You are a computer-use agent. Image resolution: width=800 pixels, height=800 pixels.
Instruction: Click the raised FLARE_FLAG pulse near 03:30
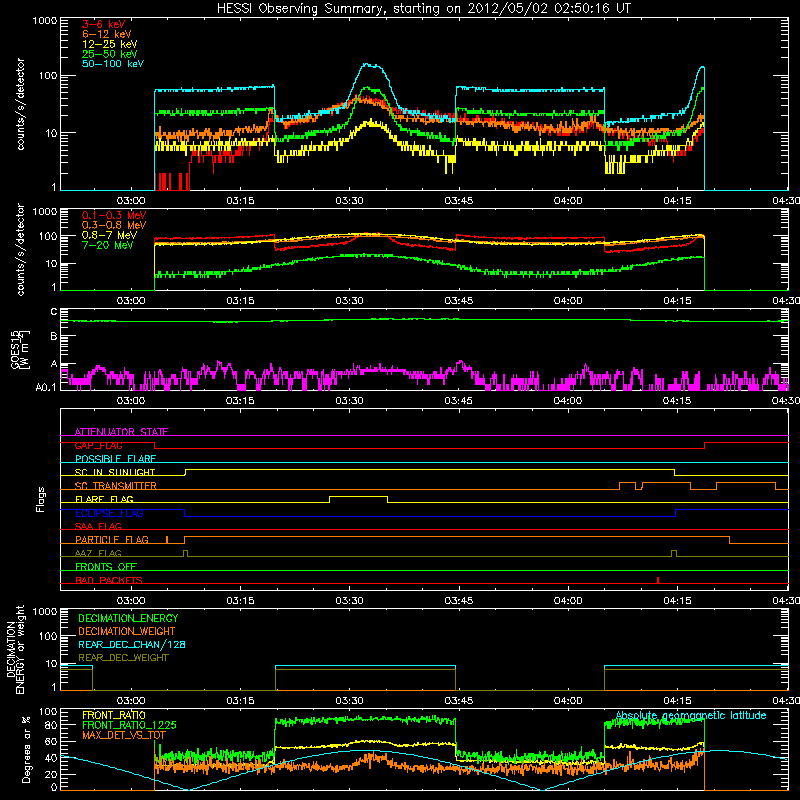pos(358,496)
